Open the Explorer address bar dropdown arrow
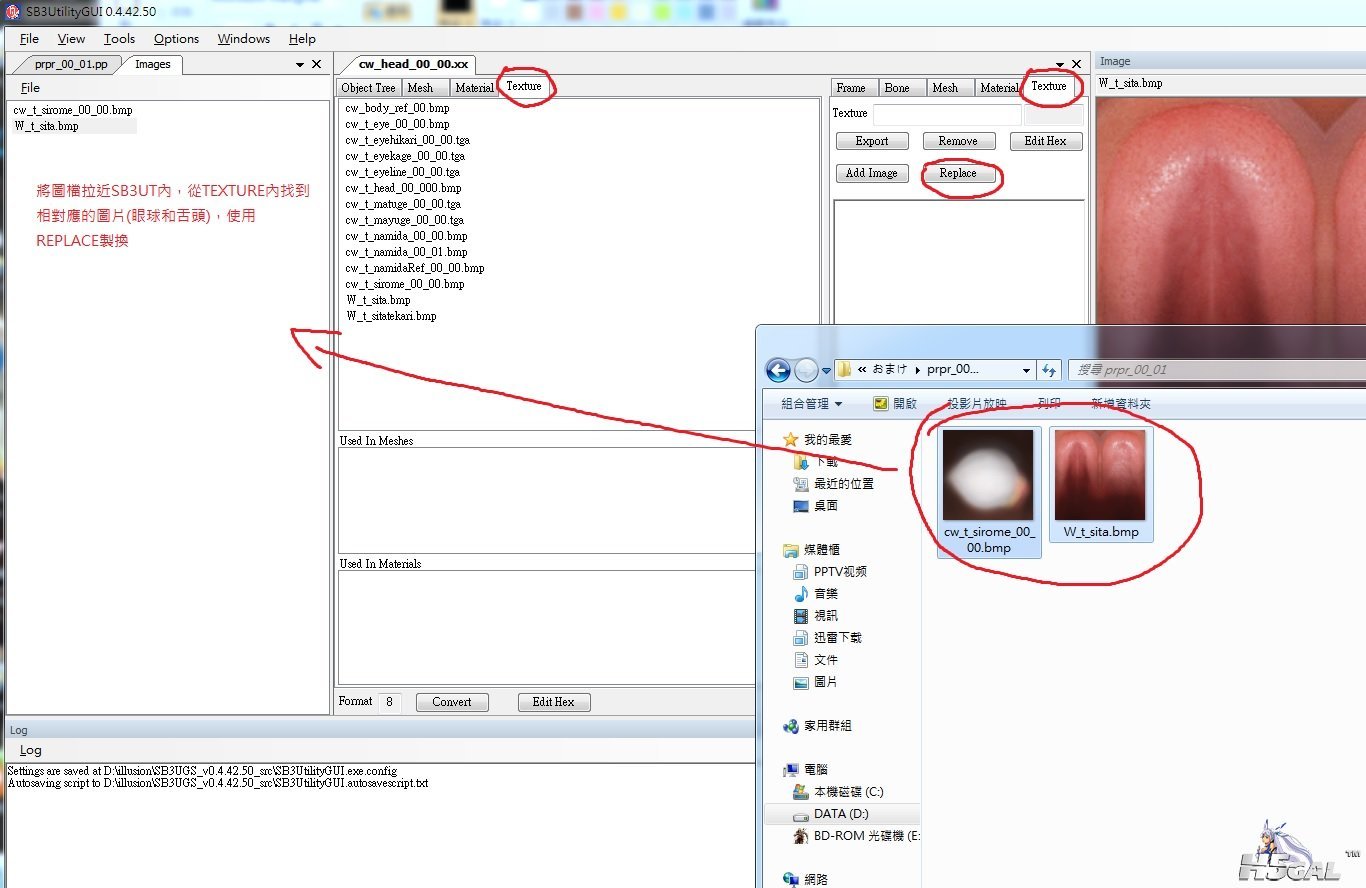This screenshot has width=1366, height=888. [x=1026, y=370]
